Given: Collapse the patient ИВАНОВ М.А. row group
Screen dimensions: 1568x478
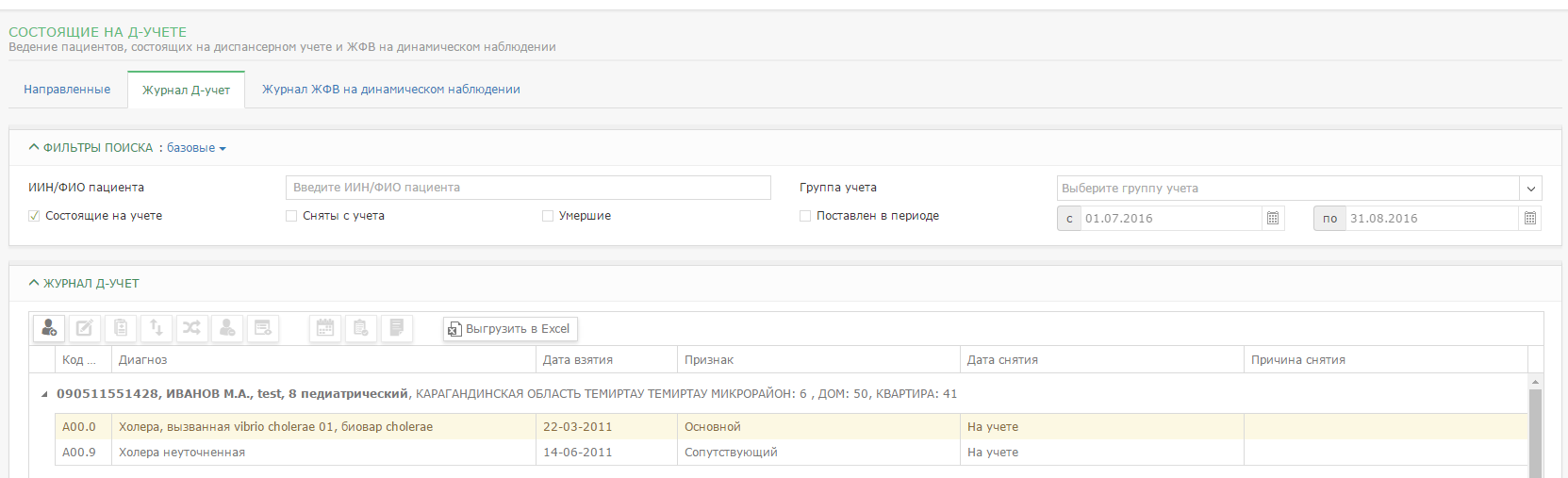Looking at the screenshot, I should pos(44,394).
